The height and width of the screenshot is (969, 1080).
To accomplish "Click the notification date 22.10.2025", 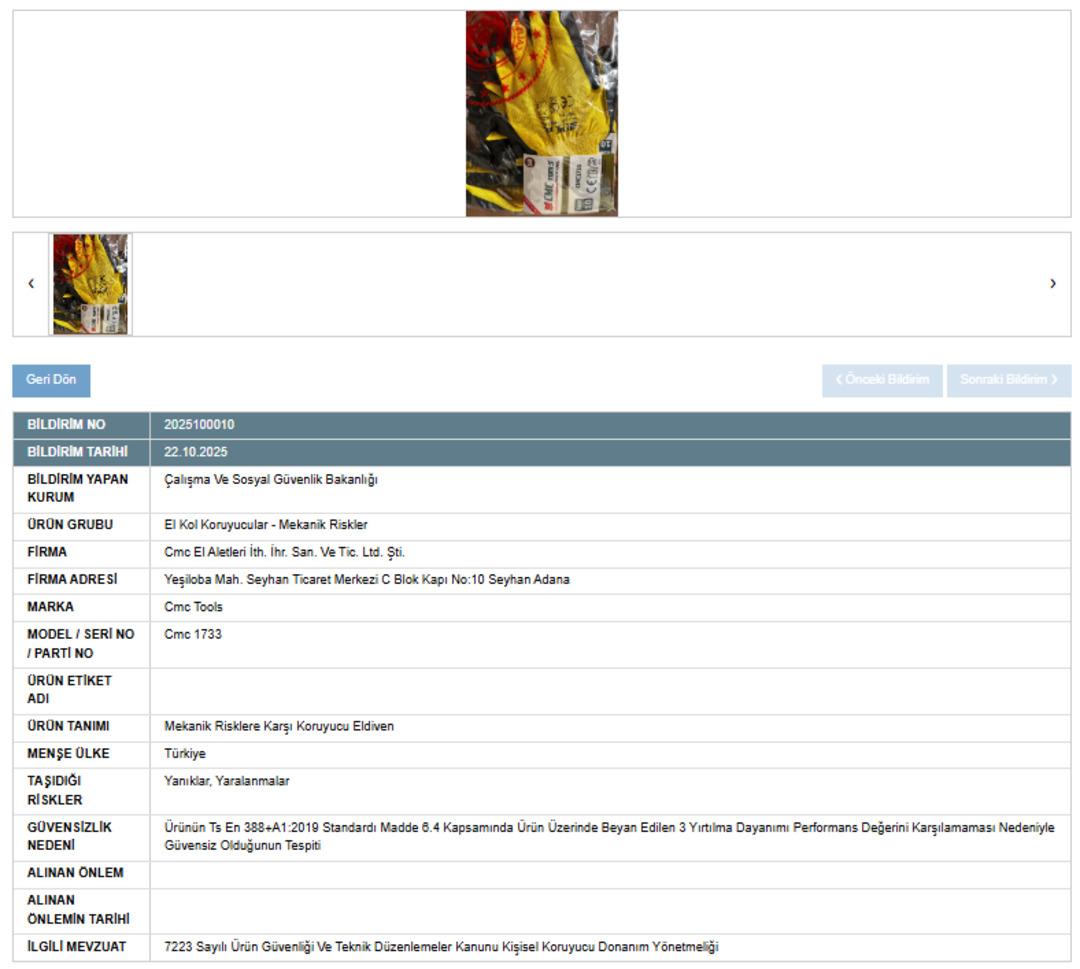I will point(195,452).
